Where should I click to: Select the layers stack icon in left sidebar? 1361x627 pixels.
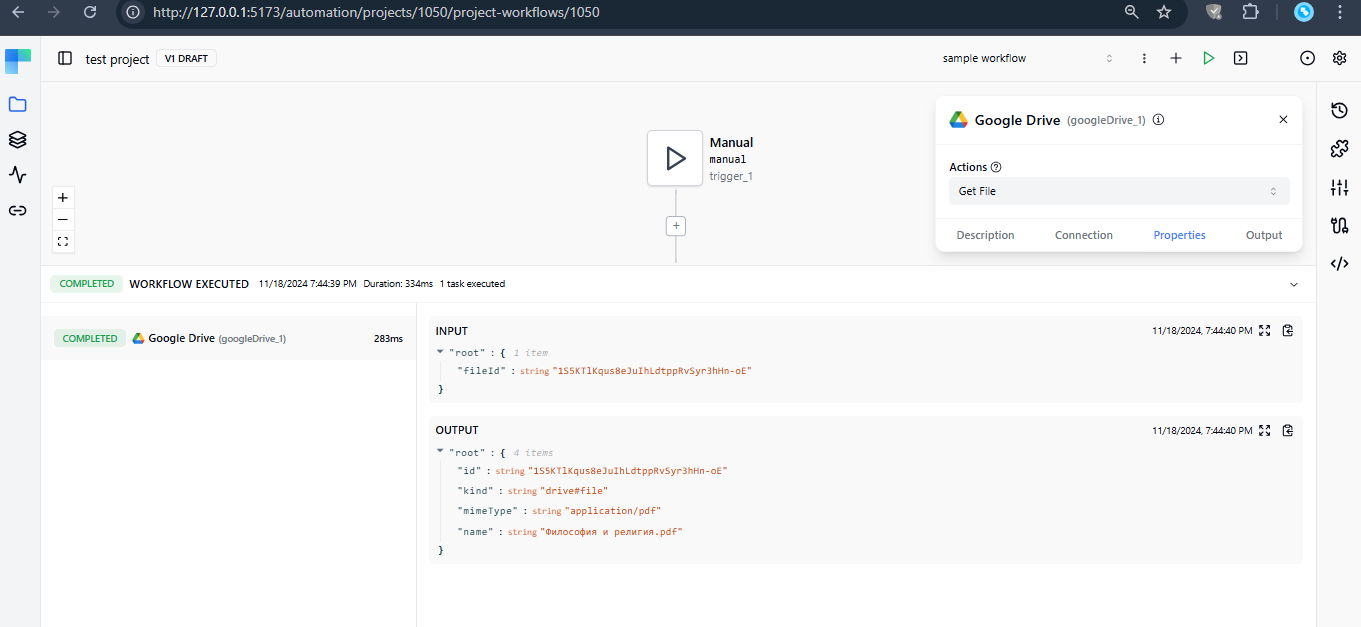[18, 139]
